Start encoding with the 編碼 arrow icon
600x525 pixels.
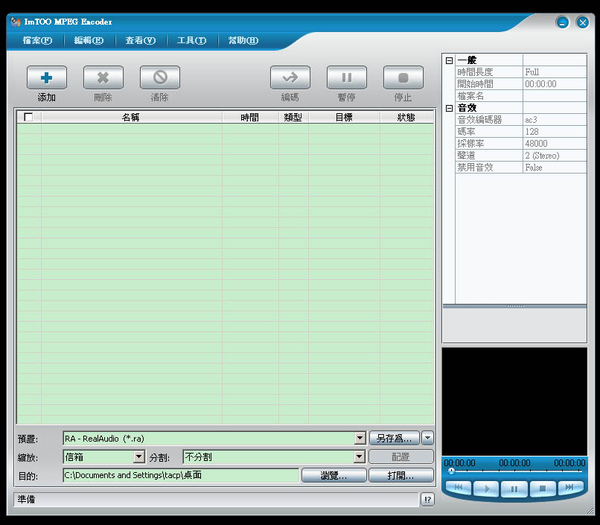[290, 77]
